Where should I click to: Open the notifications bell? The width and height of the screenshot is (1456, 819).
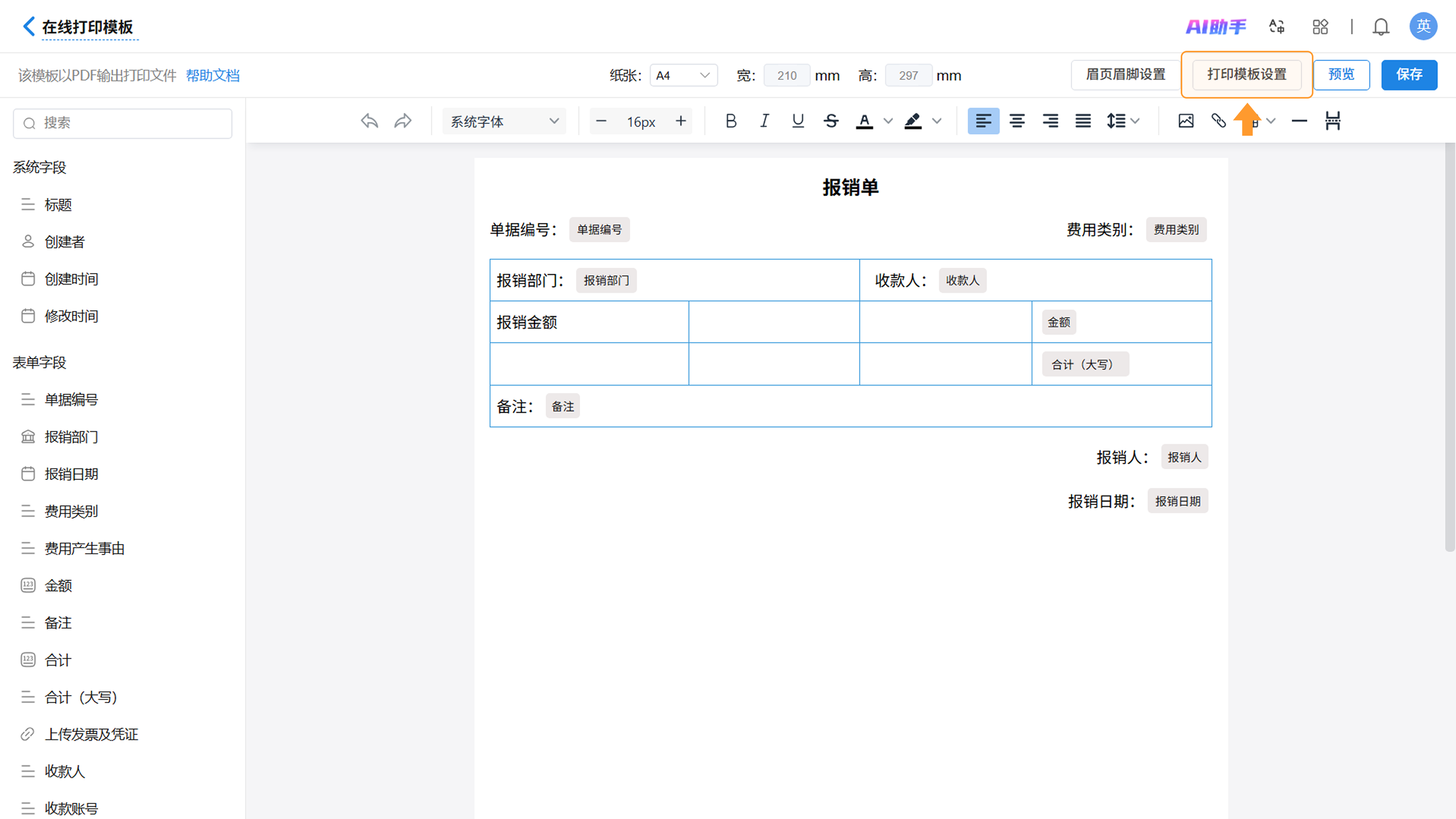(x=1381, y=27)
